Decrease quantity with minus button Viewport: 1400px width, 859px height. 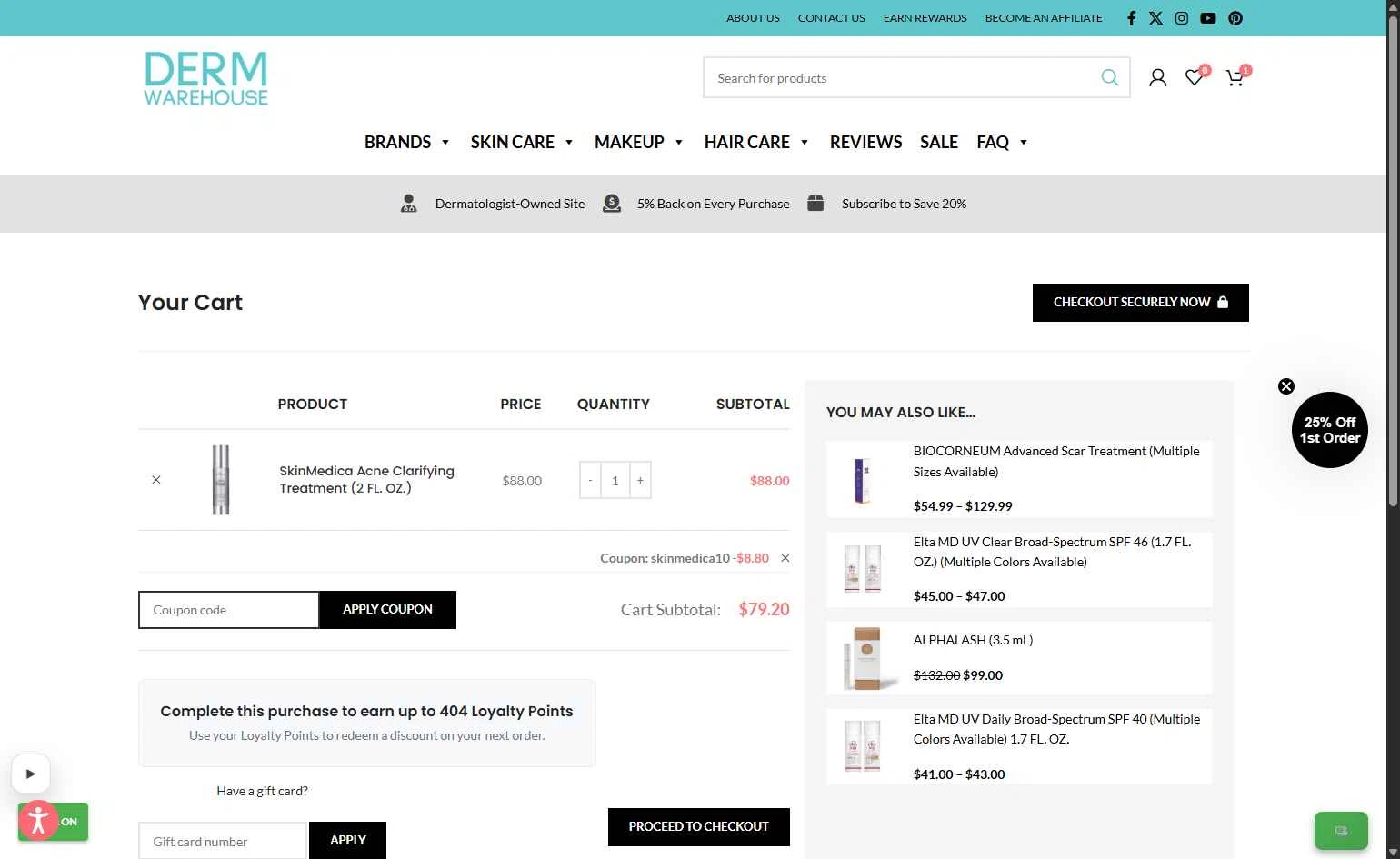coord(590,480)
